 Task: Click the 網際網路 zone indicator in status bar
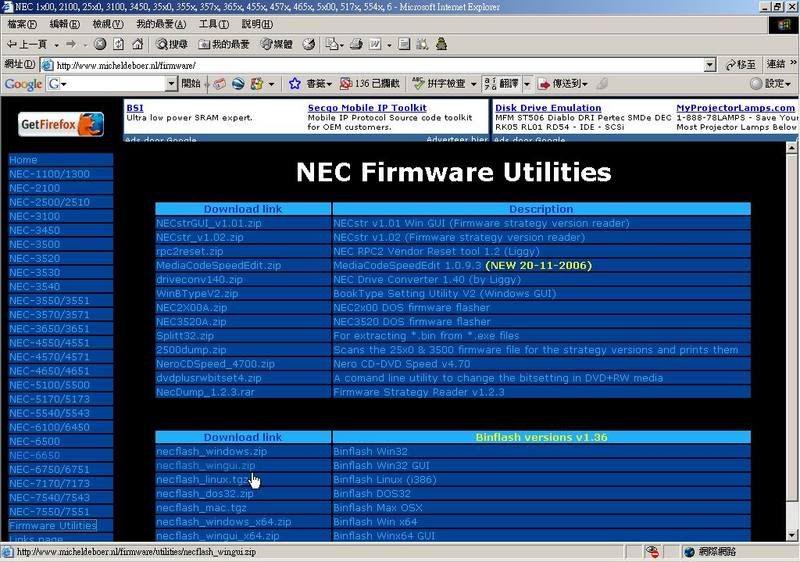pos(710,552)
